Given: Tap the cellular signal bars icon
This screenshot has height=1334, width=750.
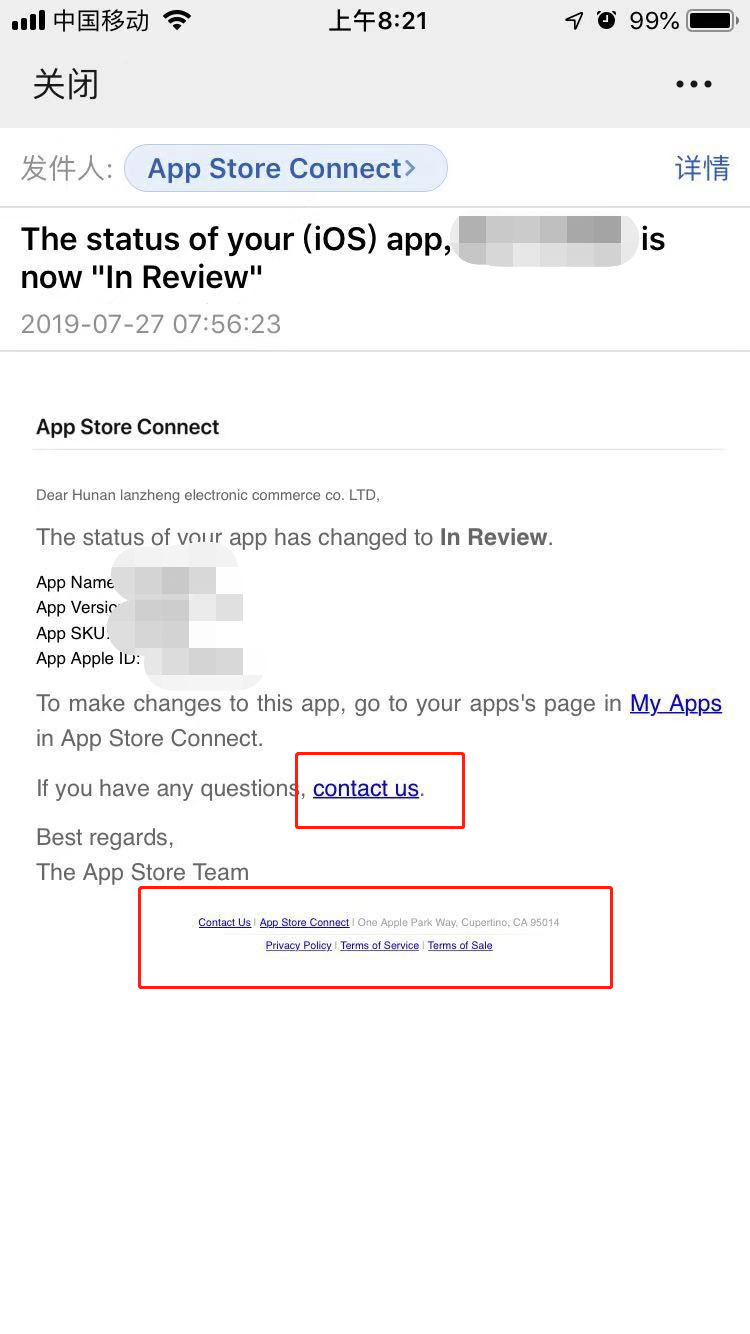Looking at the screenshot, I should click(28, 20).
